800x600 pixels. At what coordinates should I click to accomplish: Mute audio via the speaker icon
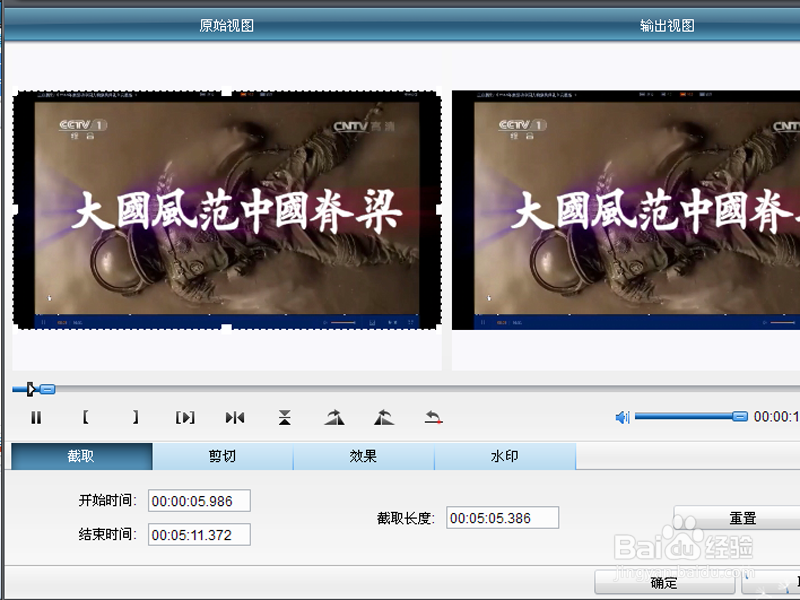[622, 417]
